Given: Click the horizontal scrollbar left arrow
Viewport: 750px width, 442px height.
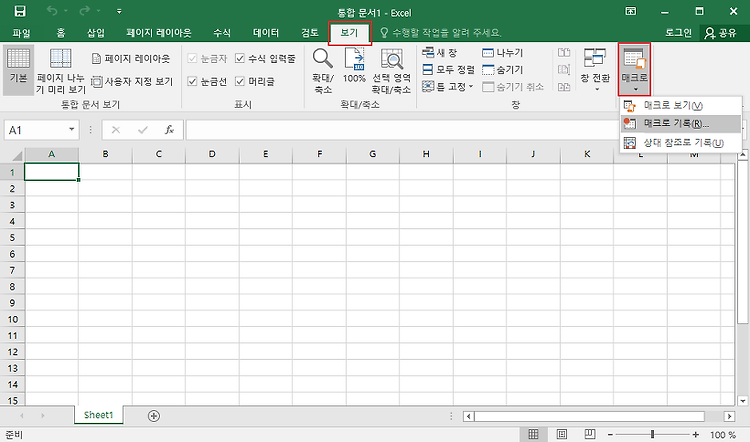Looking at the screenshot, I should coord(468,416).
